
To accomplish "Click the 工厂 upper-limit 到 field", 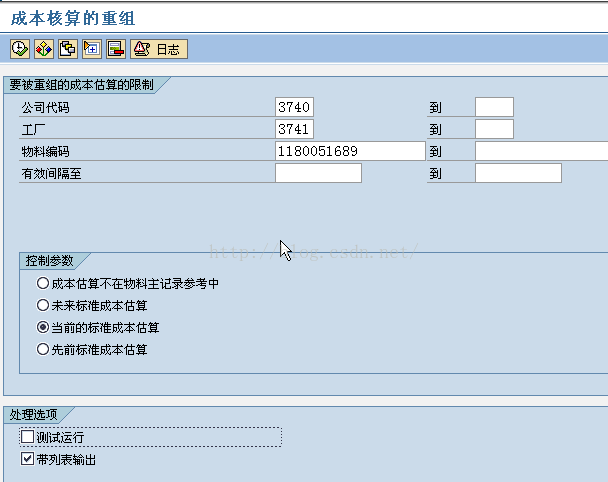I will 494,129.
